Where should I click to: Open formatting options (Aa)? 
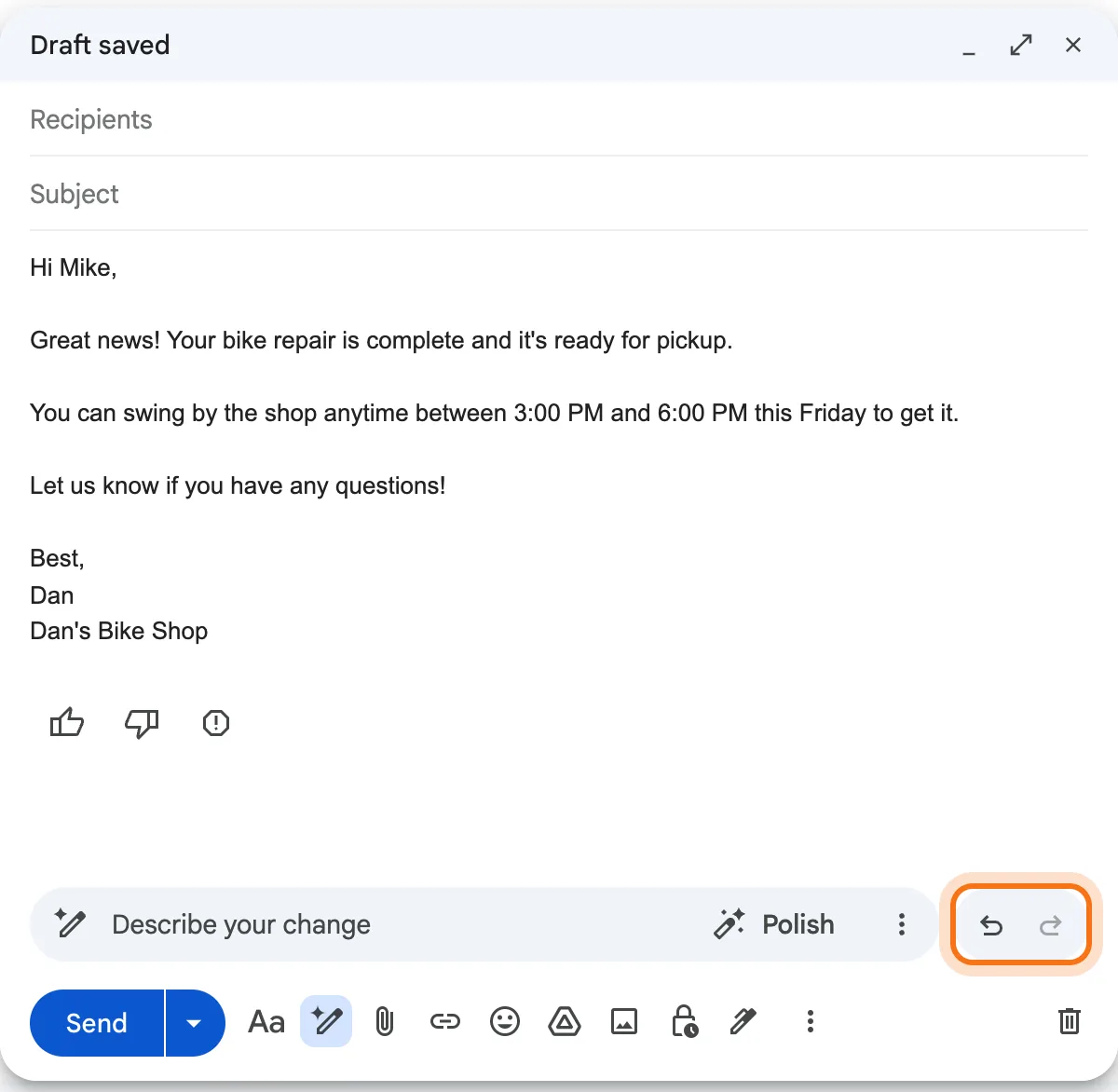point(266,1022)
